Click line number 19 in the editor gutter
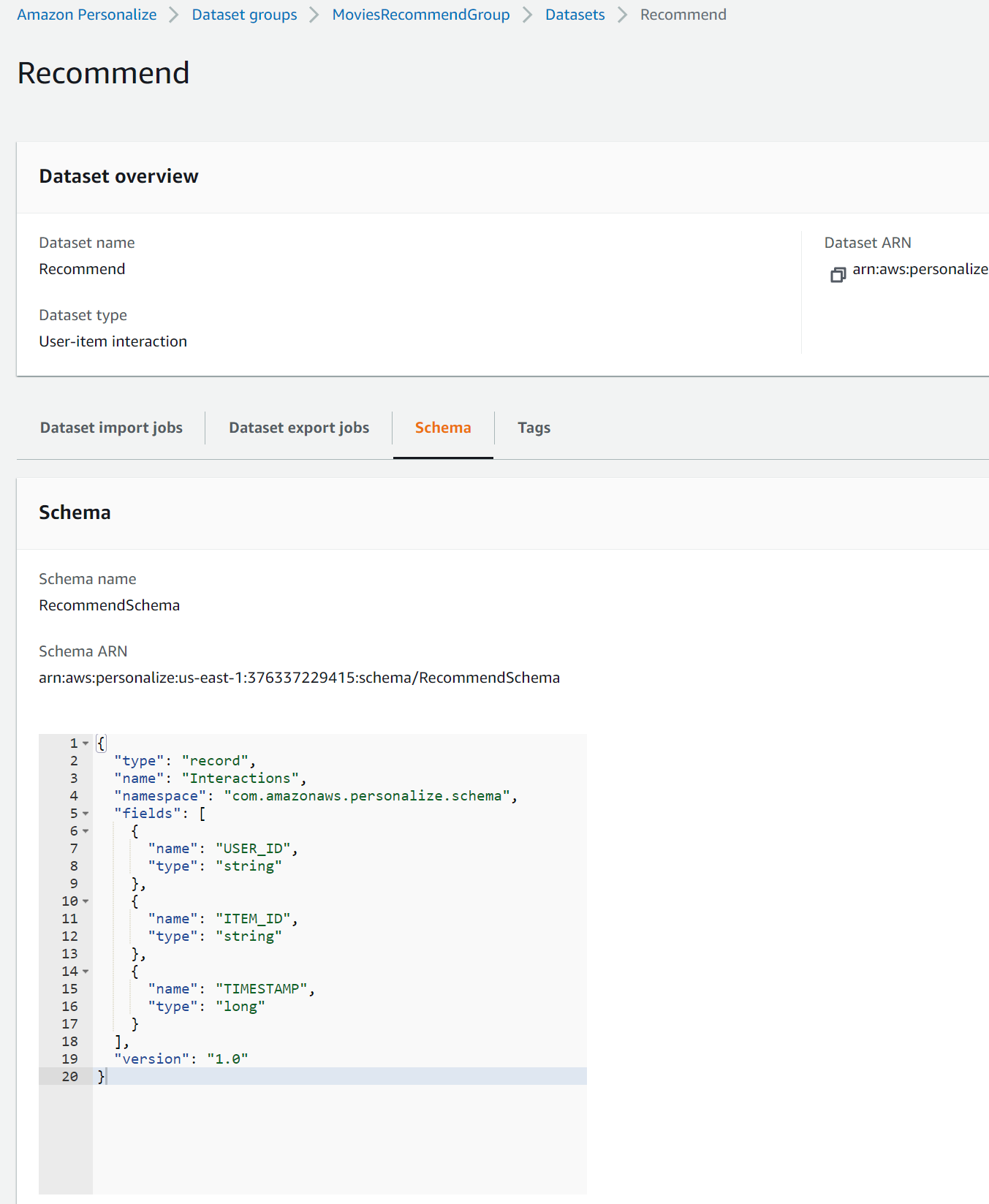Viewport: 989px width, 1204px height. point(69,1059)
